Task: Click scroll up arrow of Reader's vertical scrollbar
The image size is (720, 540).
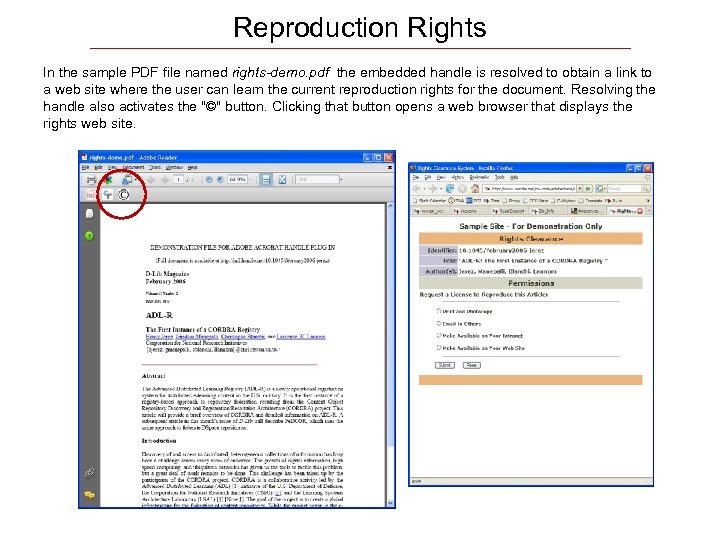Action: [390, 206]
